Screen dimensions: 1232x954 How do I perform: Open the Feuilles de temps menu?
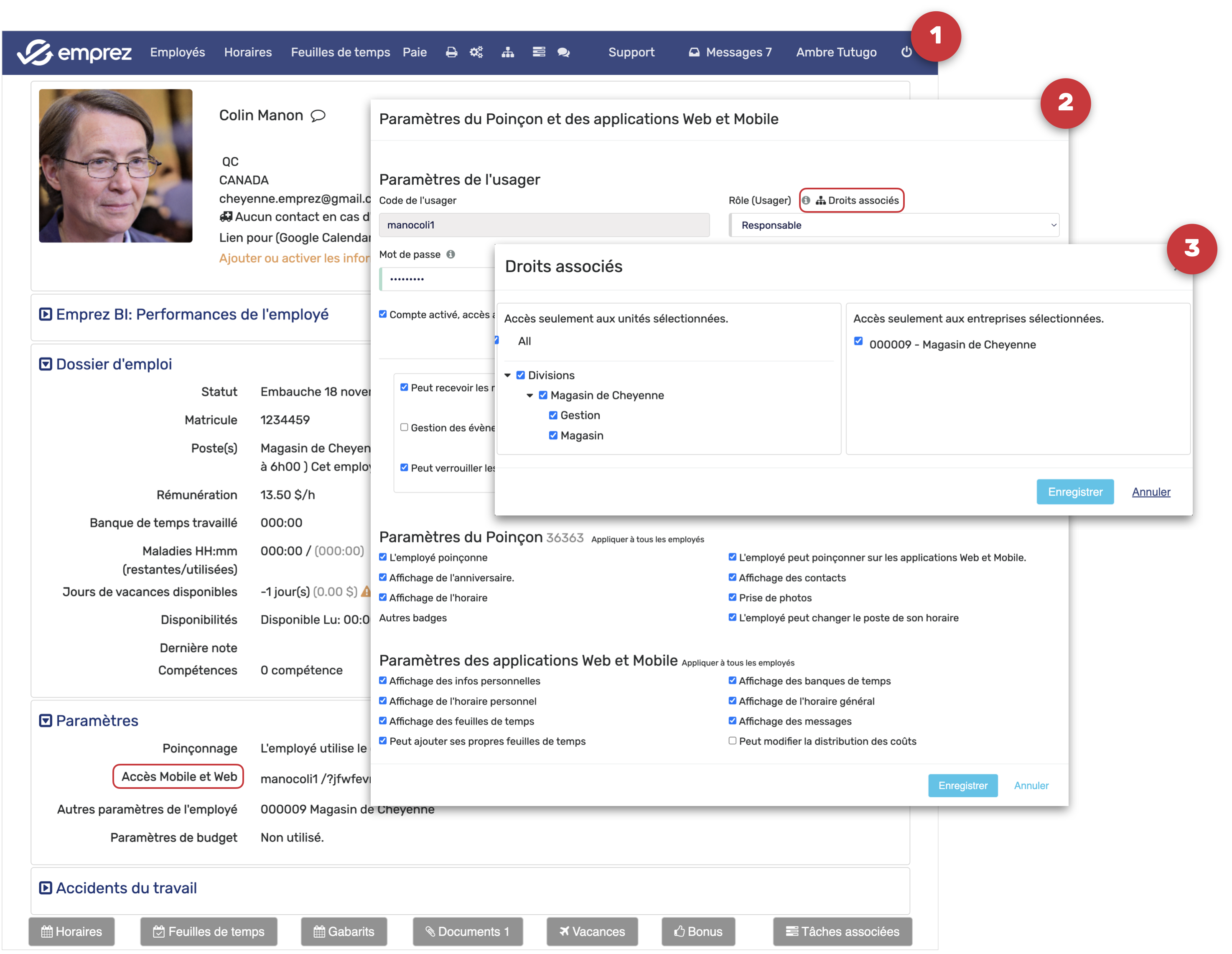tap(340, 53)
